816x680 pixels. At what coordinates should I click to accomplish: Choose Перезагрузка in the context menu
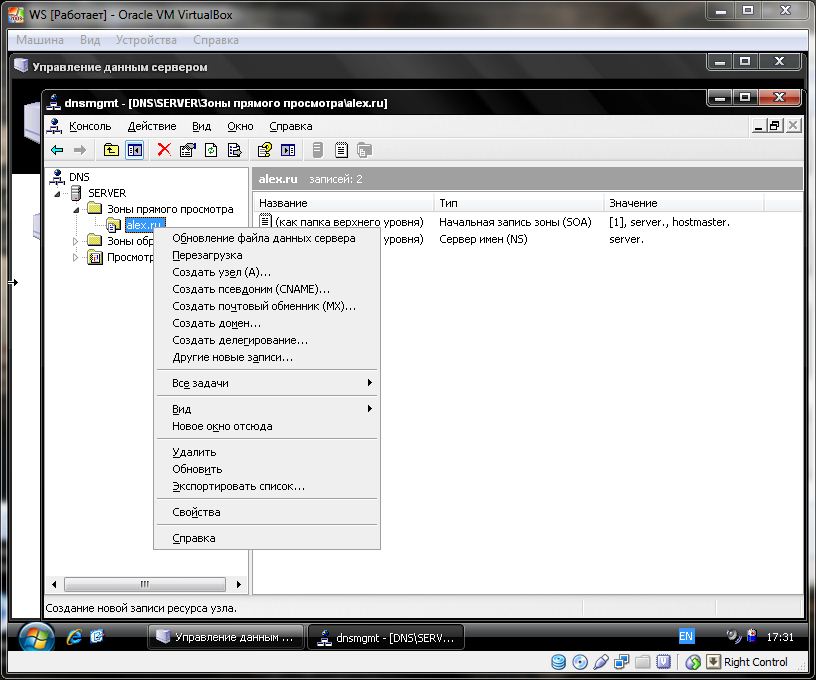[x=267, y=255]
